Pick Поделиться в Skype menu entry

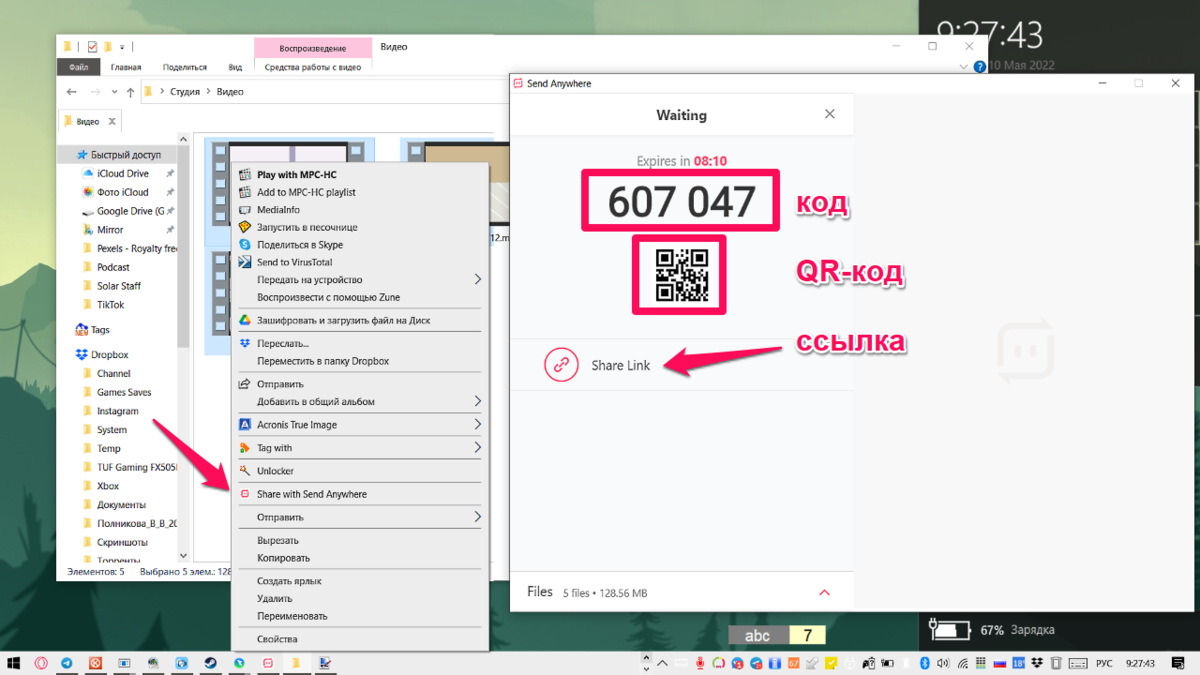pos(299,244)
